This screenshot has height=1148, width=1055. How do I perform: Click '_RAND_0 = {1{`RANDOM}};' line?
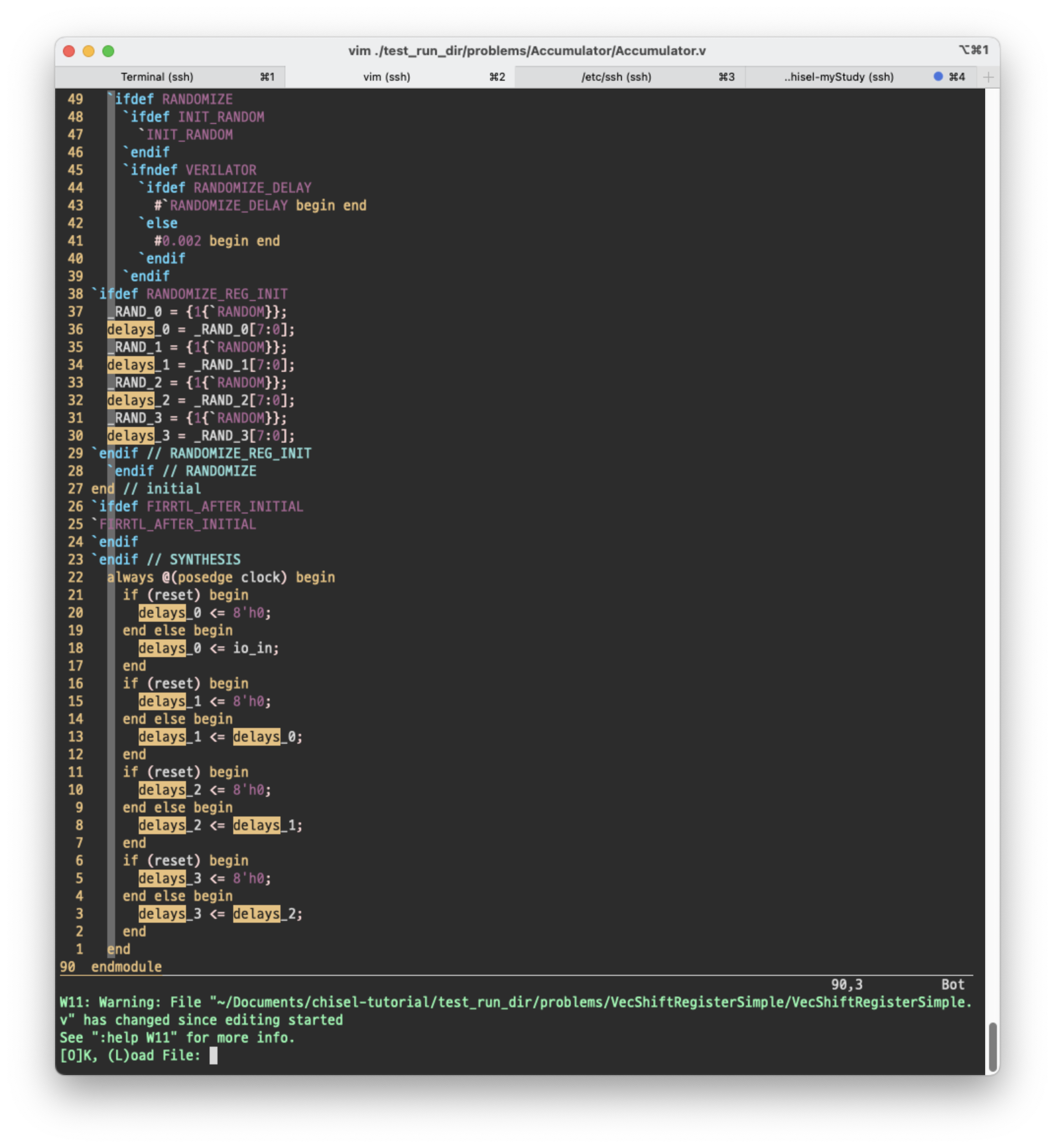click(197, 311)
